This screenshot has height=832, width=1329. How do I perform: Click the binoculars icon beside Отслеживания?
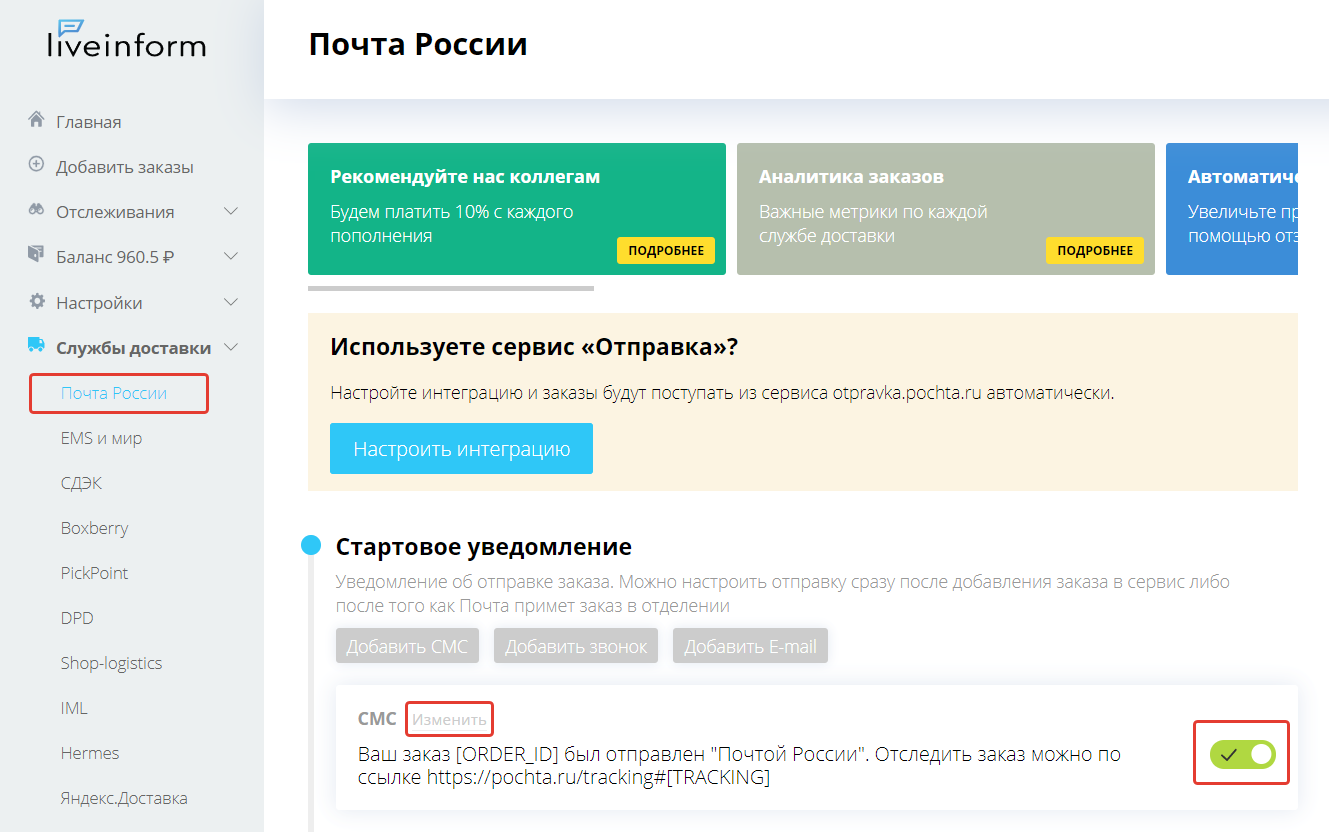pyautogui.click(x=37, y=211)
